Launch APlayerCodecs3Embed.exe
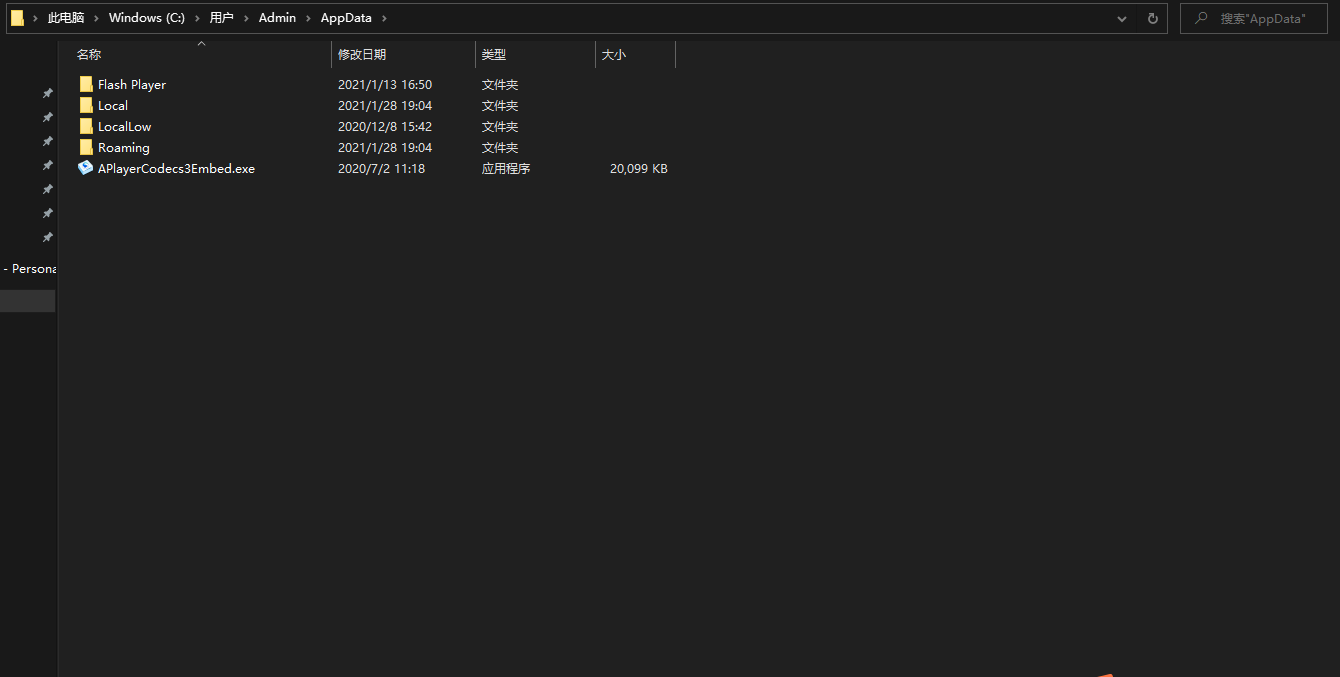Image resolution: width=1340 pixels, height=677 pixels. 176,168
